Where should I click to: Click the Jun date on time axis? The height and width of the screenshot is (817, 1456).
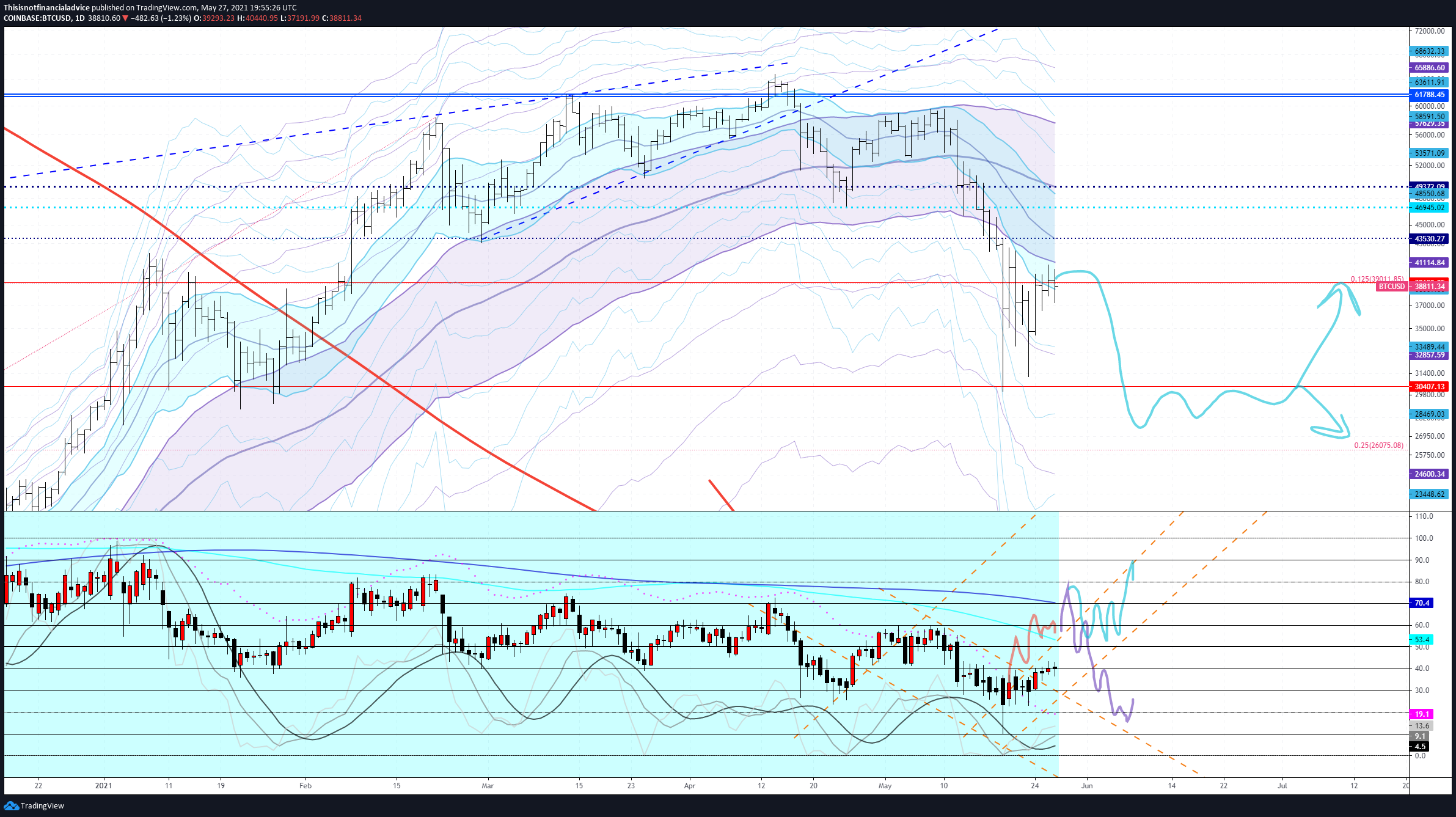click(1087, 786)
